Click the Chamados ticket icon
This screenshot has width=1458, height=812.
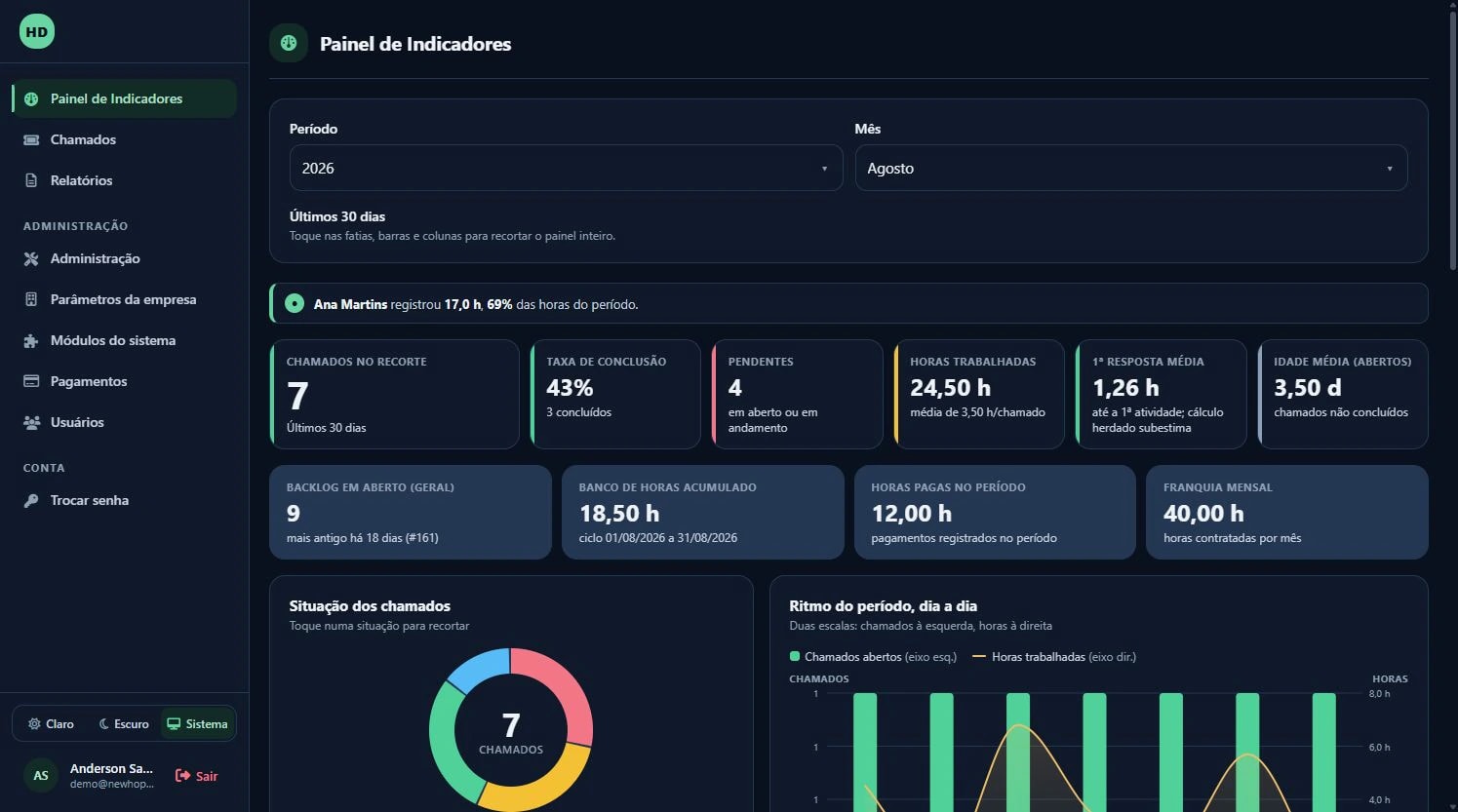click(x=31, y=139)
